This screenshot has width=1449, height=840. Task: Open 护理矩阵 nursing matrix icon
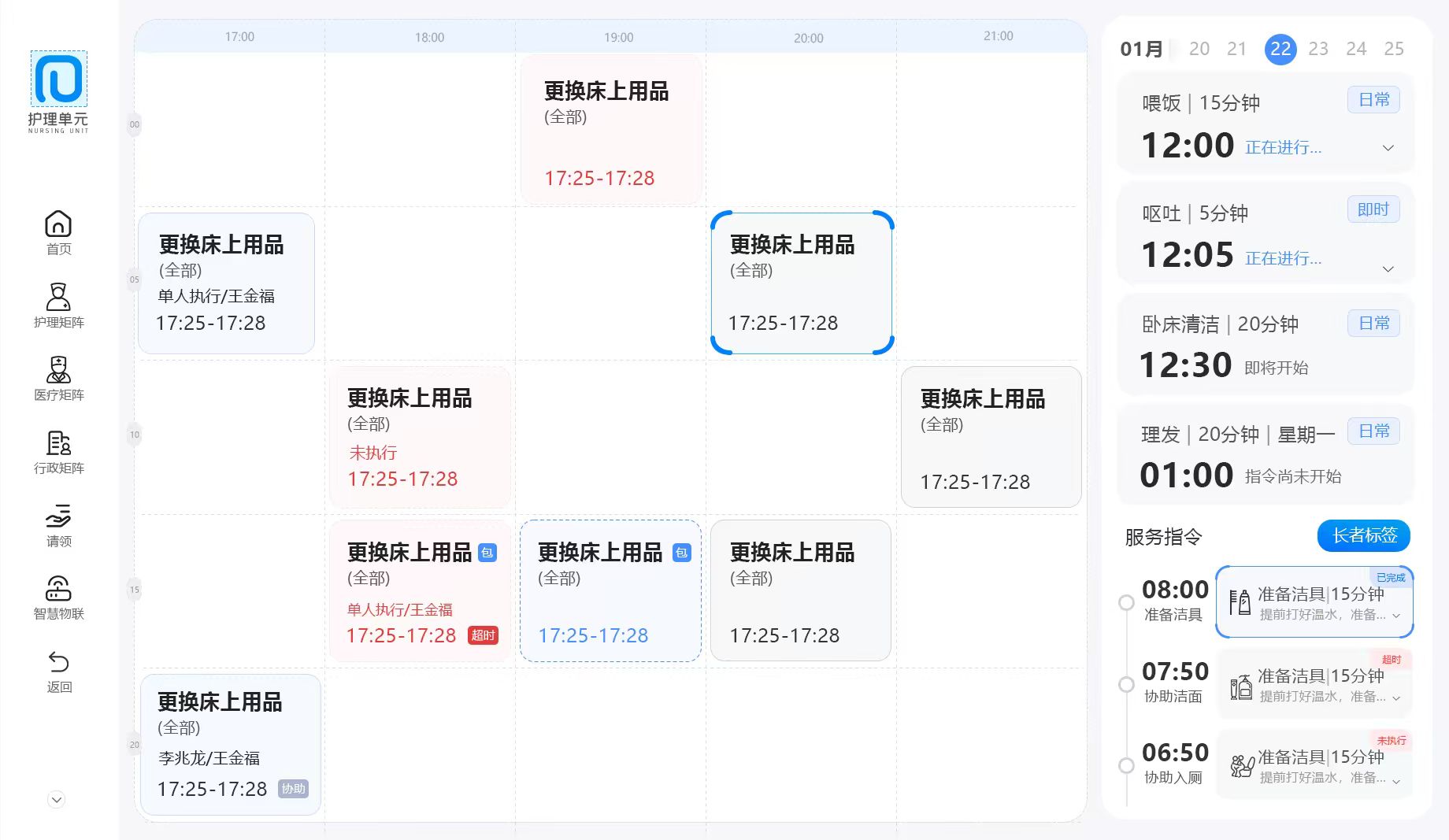click(x=58, y=298)
